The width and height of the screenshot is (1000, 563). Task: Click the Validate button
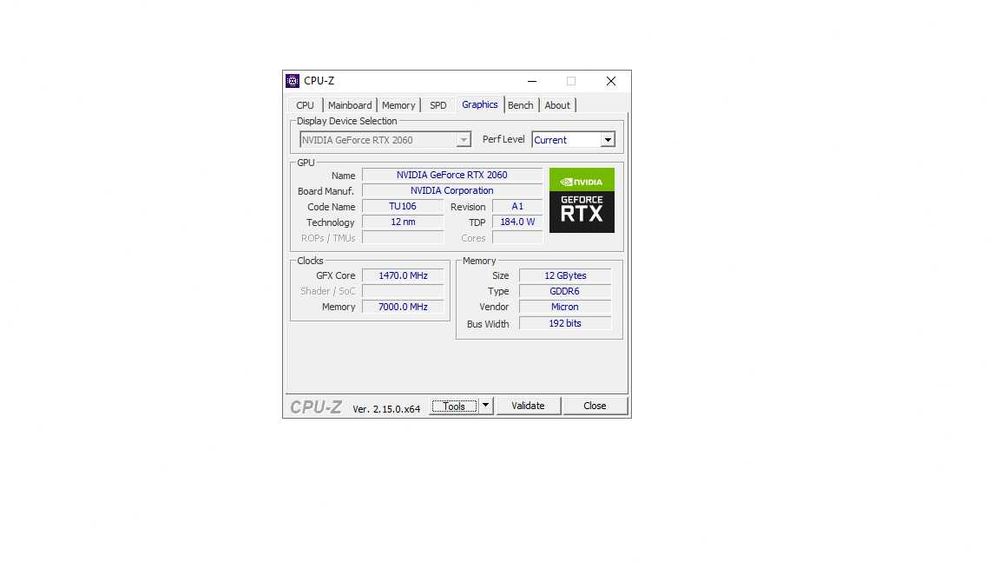[528, 406]
